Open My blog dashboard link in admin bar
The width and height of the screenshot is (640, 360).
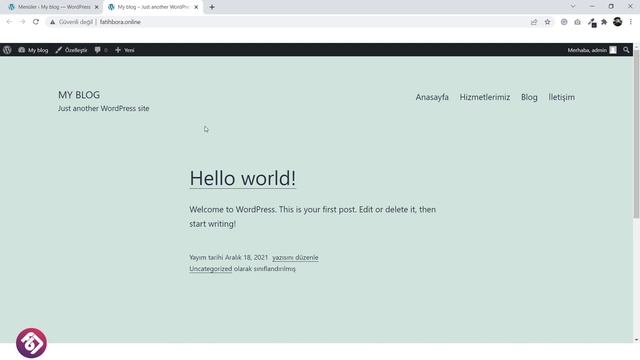point(33,50)
